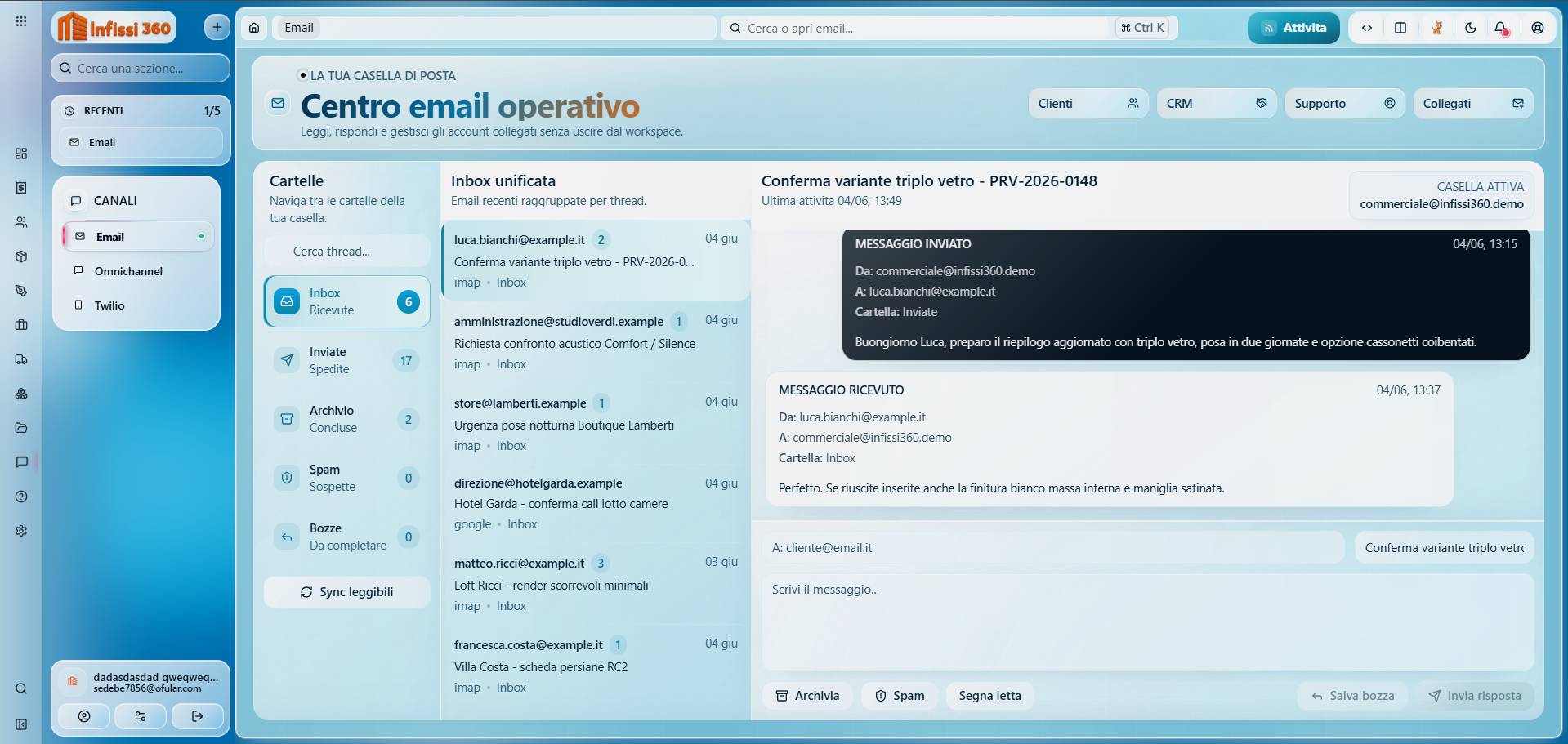The image size is (1568, 744).
Task: Click the search magnifier icon at rail bottom
Action: pyautogui.click(x=21, y=688)
